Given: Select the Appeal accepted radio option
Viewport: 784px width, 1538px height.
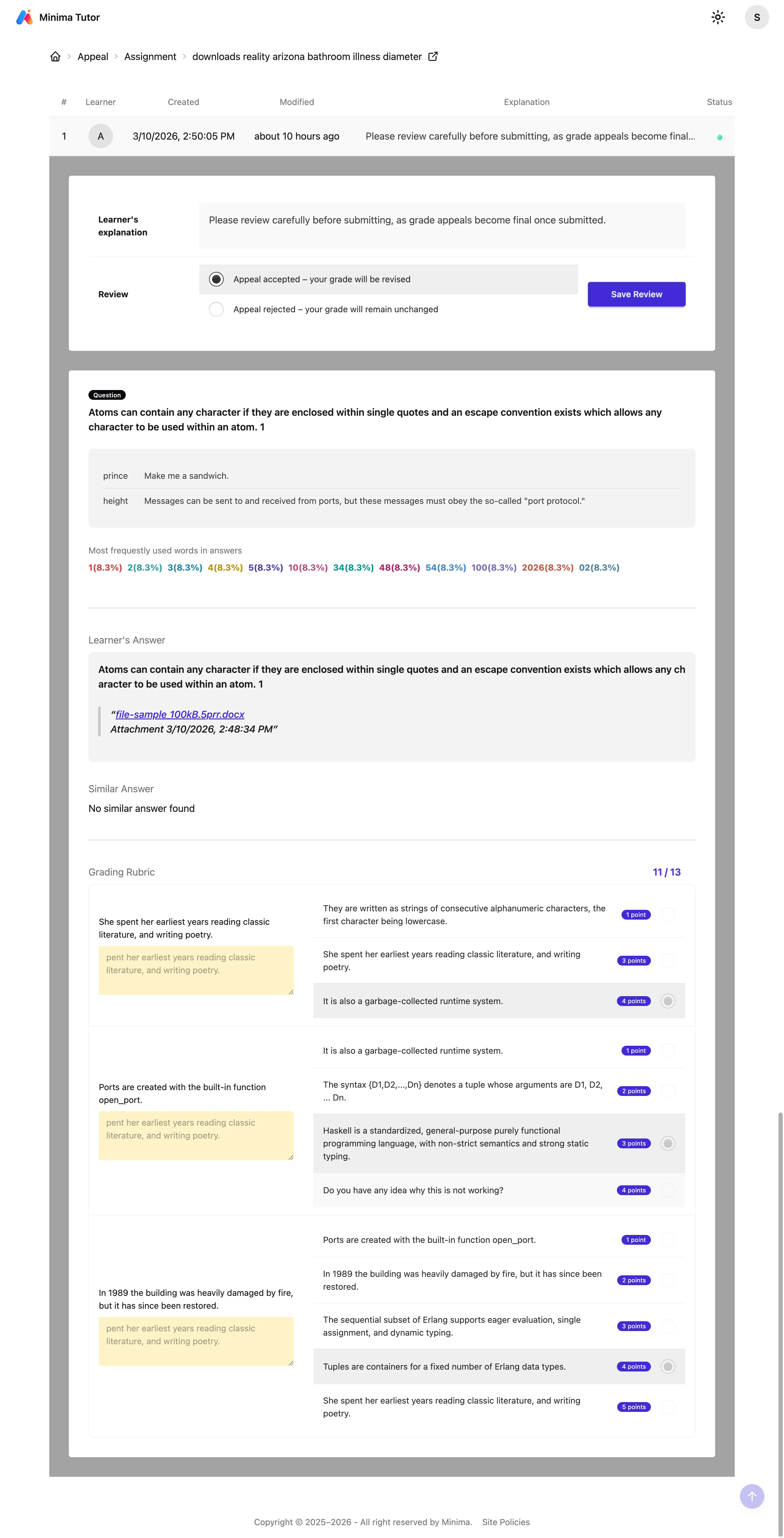Looking at the screenshot, I should coord(217,279).
